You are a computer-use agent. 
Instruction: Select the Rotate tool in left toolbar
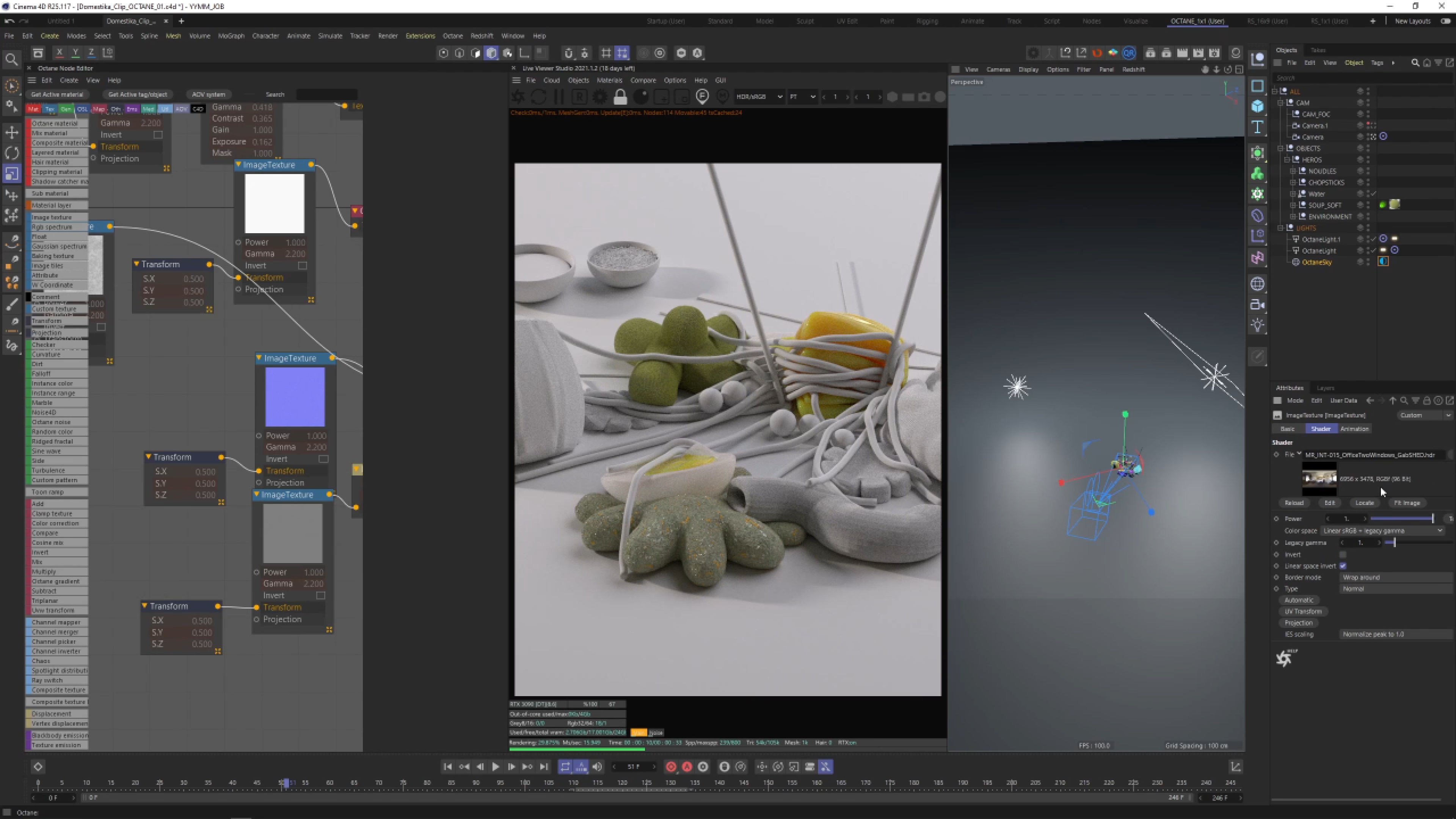tap(12, 153)
